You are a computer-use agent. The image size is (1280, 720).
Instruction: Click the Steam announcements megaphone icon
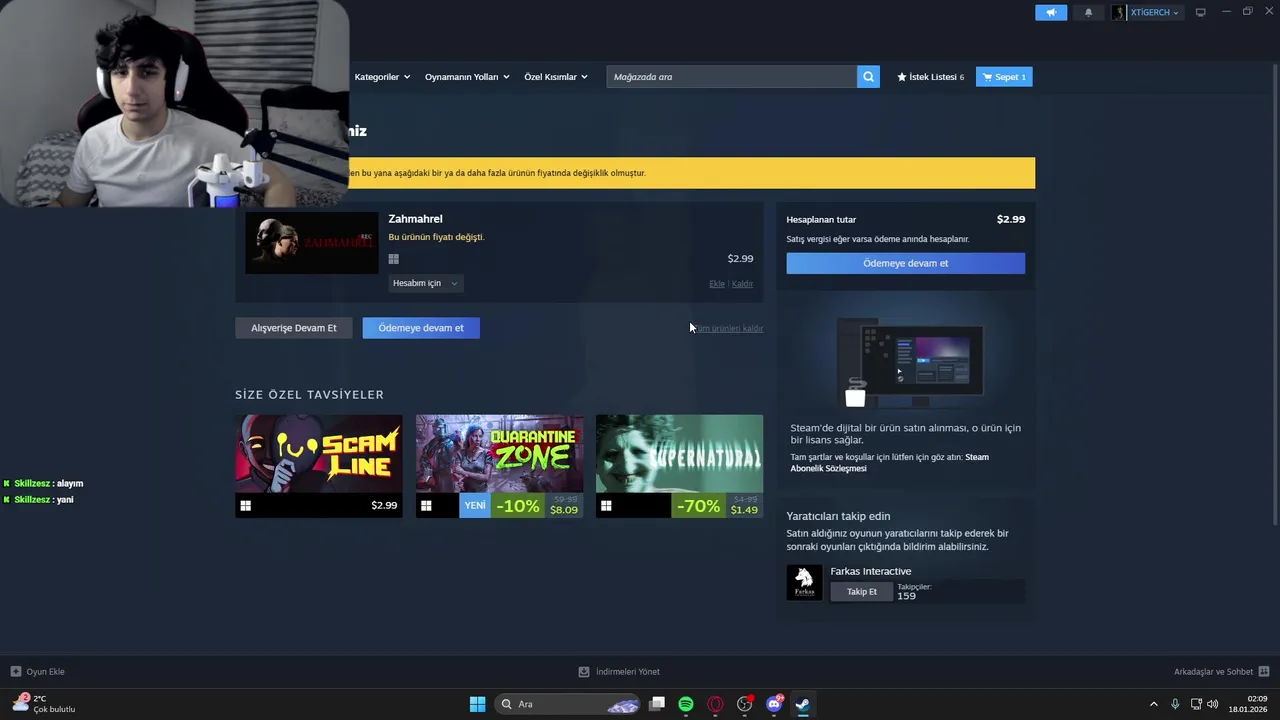[x=1051, y=12]
